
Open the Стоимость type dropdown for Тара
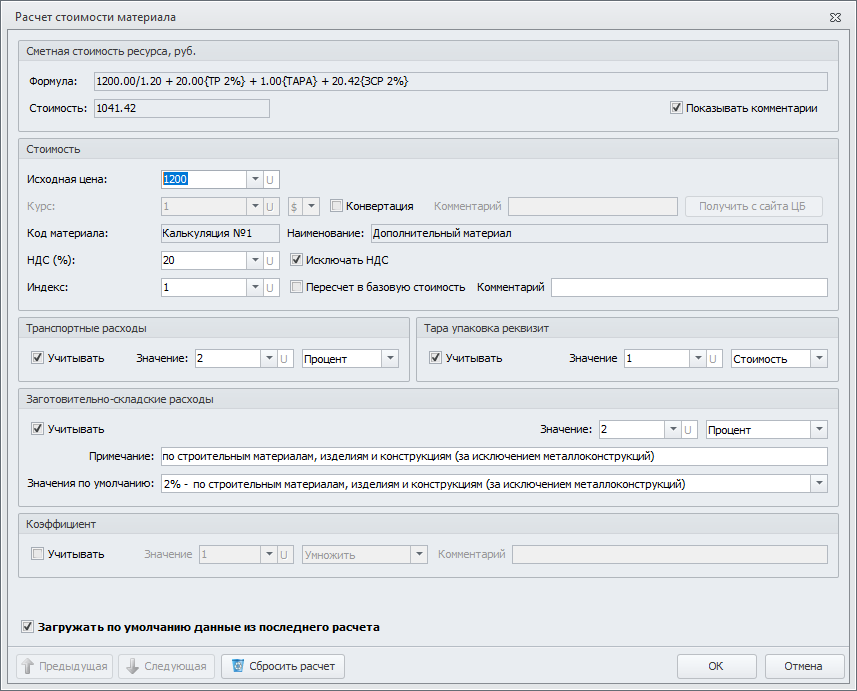819,359
